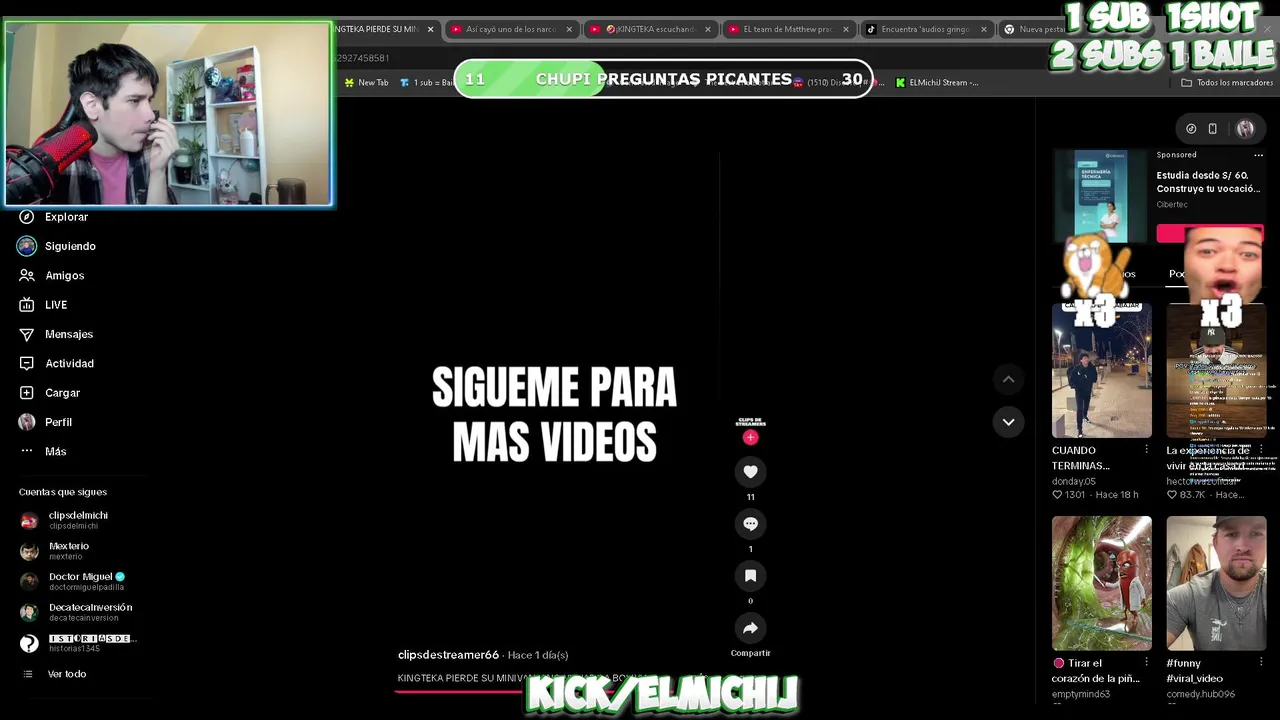This screenshot has width=1280, height=720.
Task: Switch to Así cayó uno de los narco tab
Action: click(x=510, y=29)
